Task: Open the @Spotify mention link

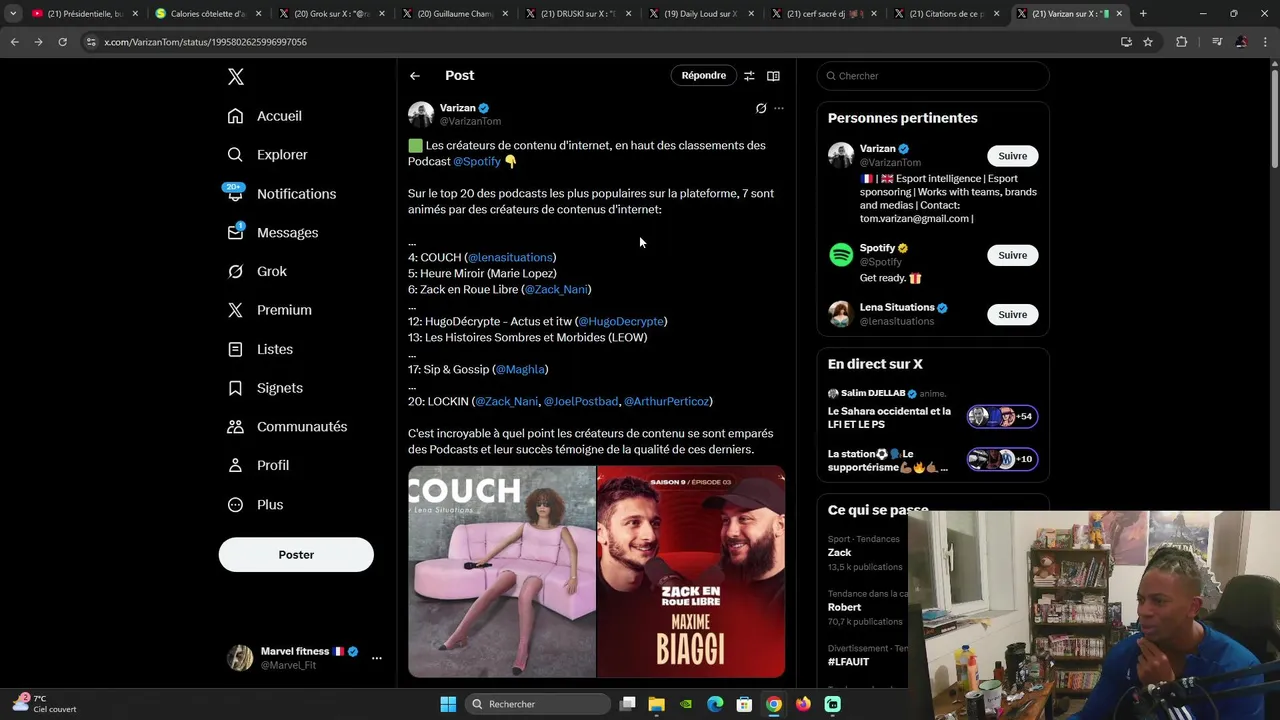Action: coord(477,161)
